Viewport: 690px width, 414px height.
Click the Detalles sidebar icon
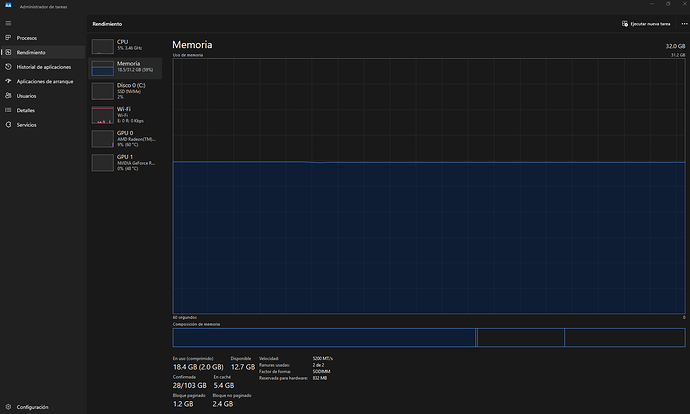(x=8, y=110)
